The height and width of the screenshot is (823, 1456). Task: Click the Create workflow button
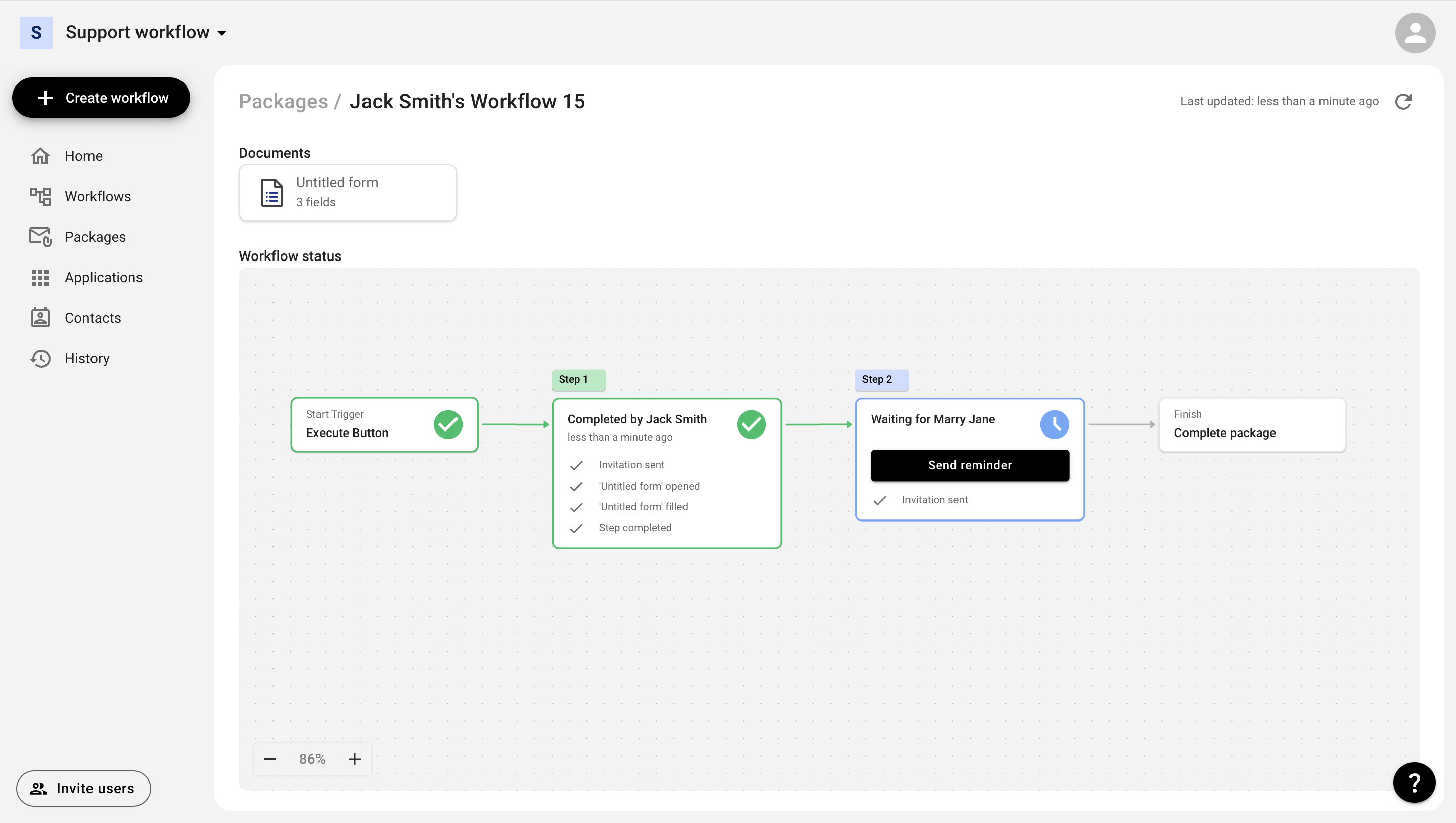(101, 98)
